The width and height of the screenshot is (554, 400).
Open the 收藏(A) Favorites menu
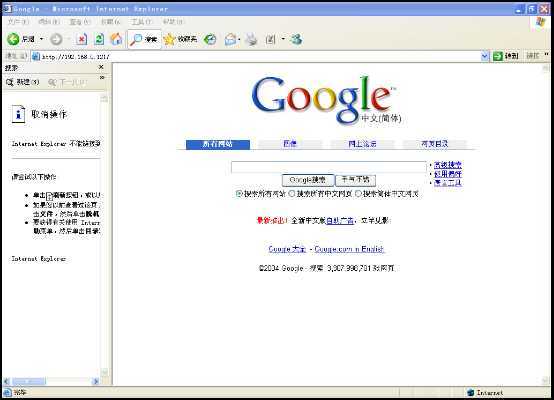[111, 22]
